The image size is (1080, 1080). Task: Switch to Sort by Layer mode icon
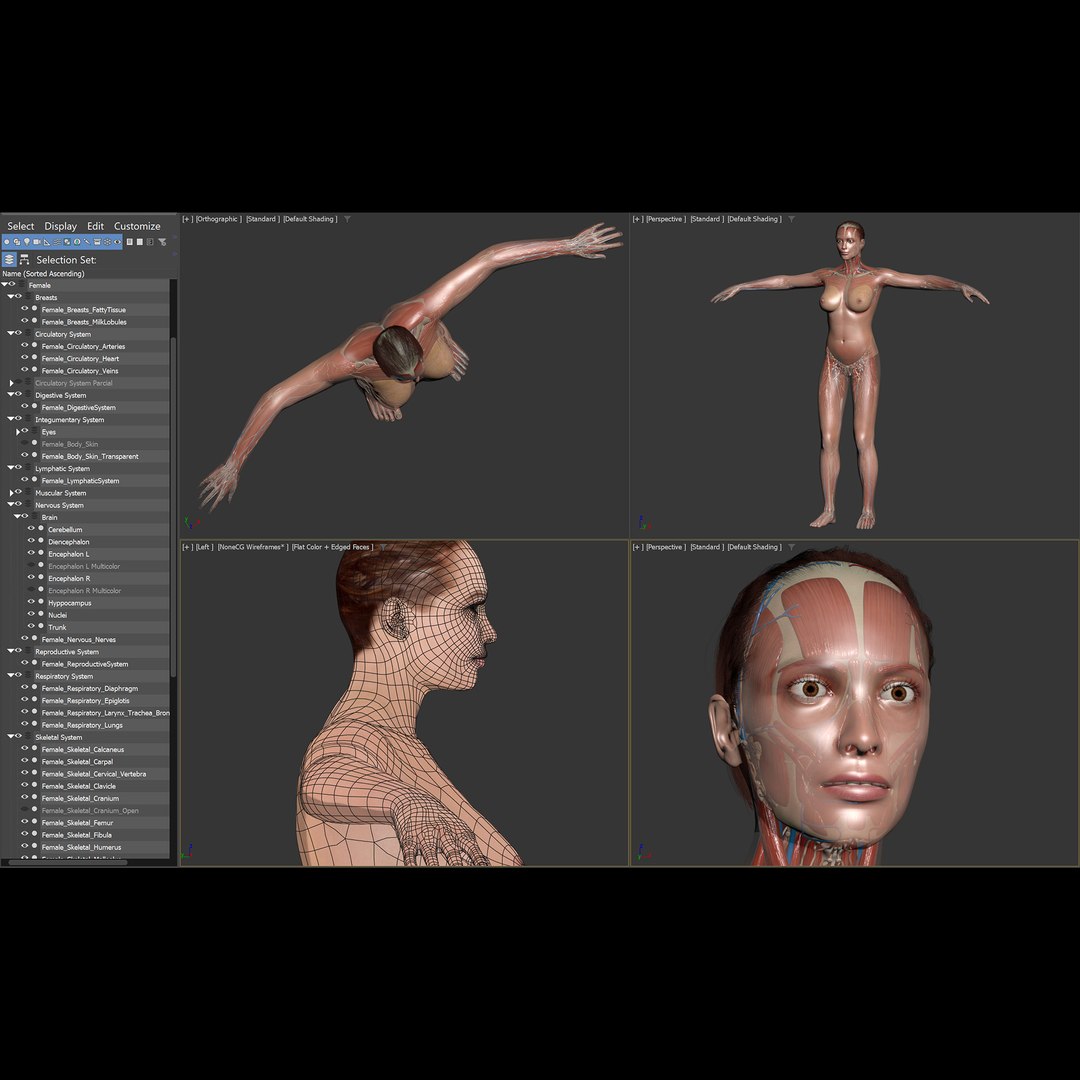pyautogui.click(x=9, y=260)
